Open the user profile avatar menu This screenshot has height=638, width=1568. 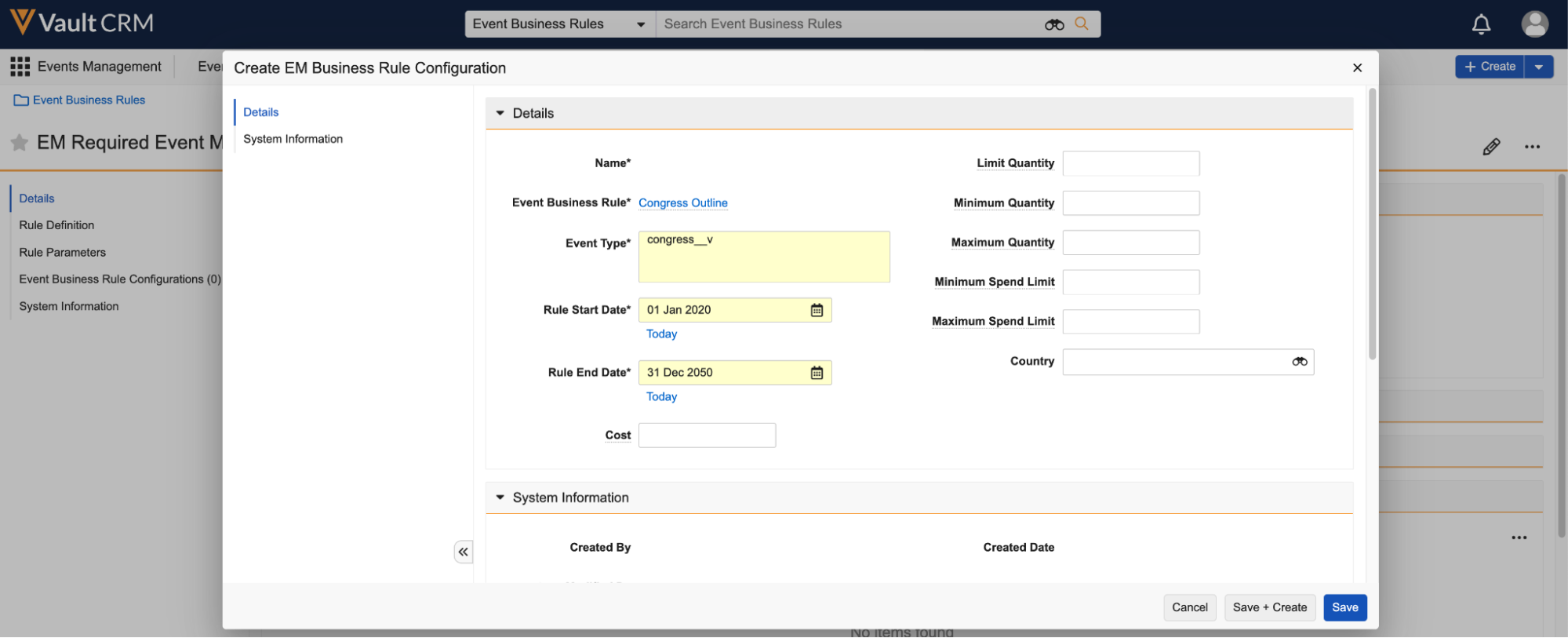pyautogui.click(x=1534, y=24)
